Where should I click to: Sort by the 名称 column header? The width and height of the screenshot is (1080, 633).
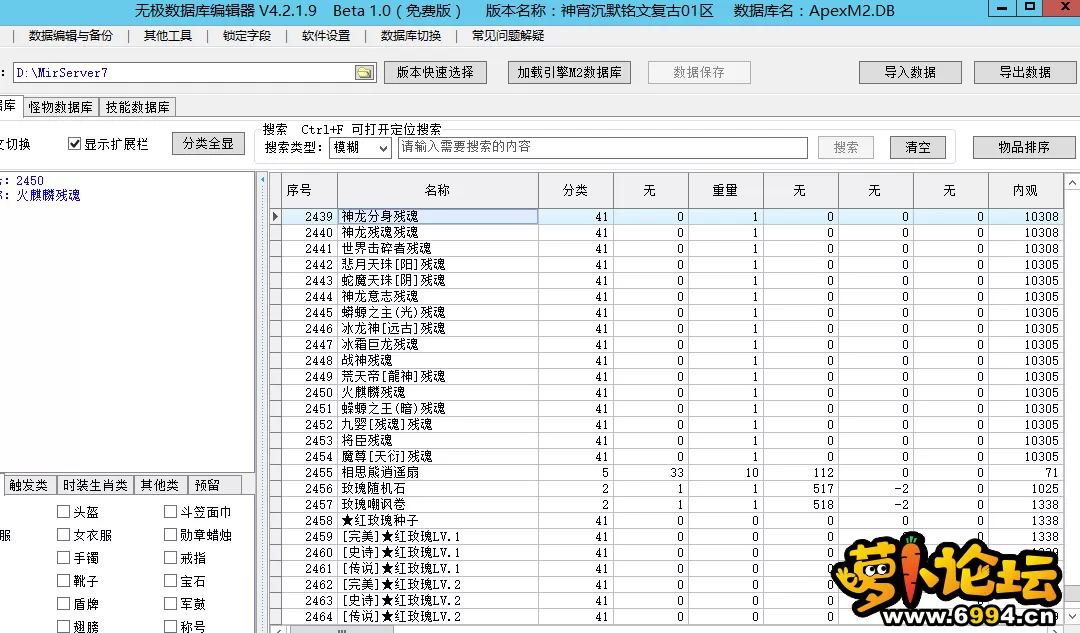[437, 190]
